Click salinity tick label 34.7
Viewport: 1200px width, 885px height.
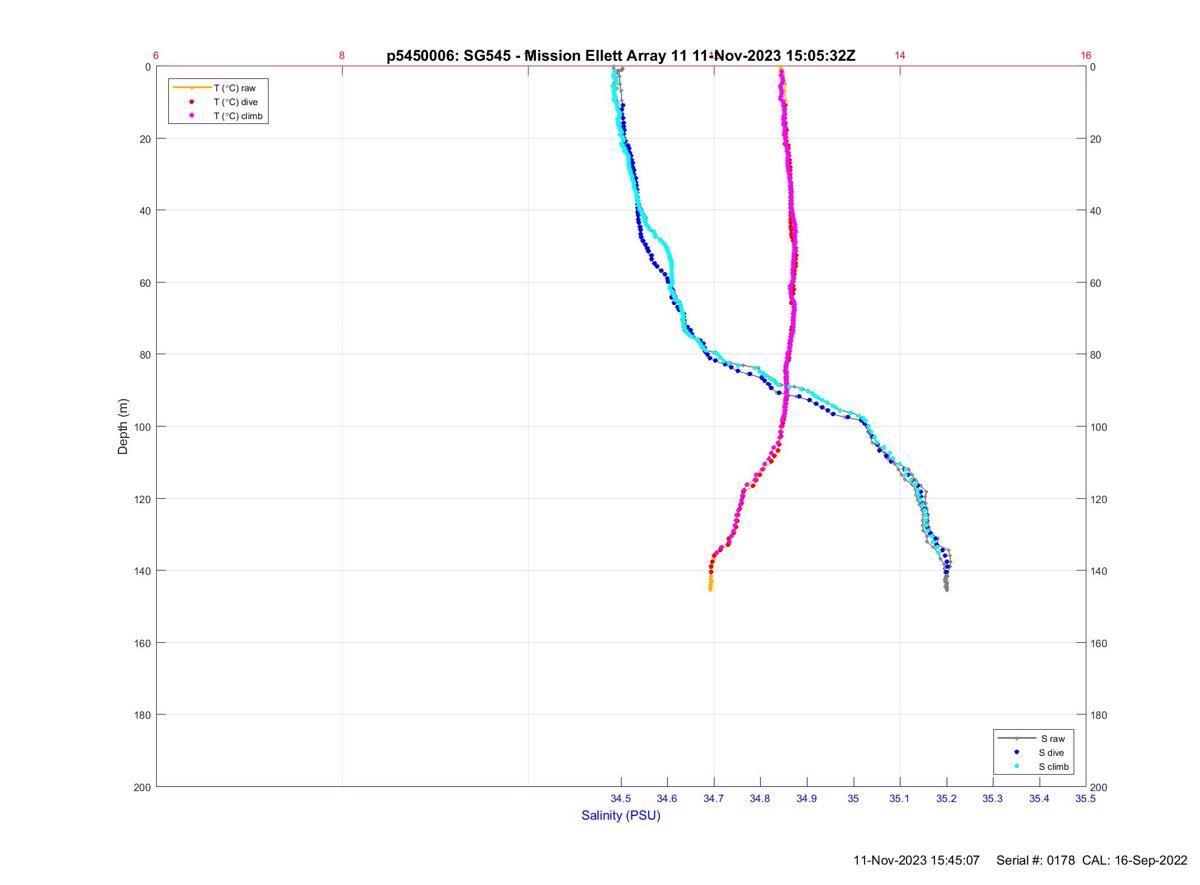click(714, 798)
